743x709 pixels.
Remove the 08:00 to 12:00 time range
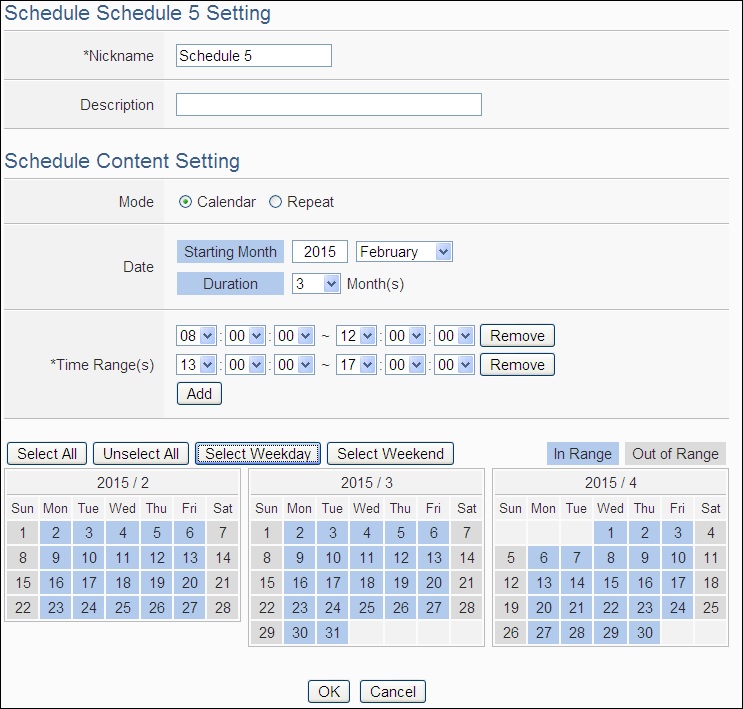pos(517,336)
